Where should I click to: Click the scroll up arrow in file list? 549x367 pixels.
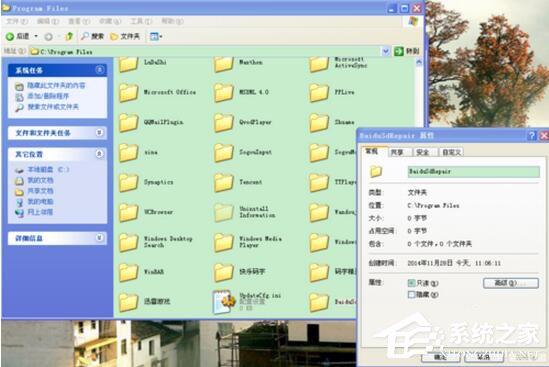pyautogui.click(x=419, y=62)
